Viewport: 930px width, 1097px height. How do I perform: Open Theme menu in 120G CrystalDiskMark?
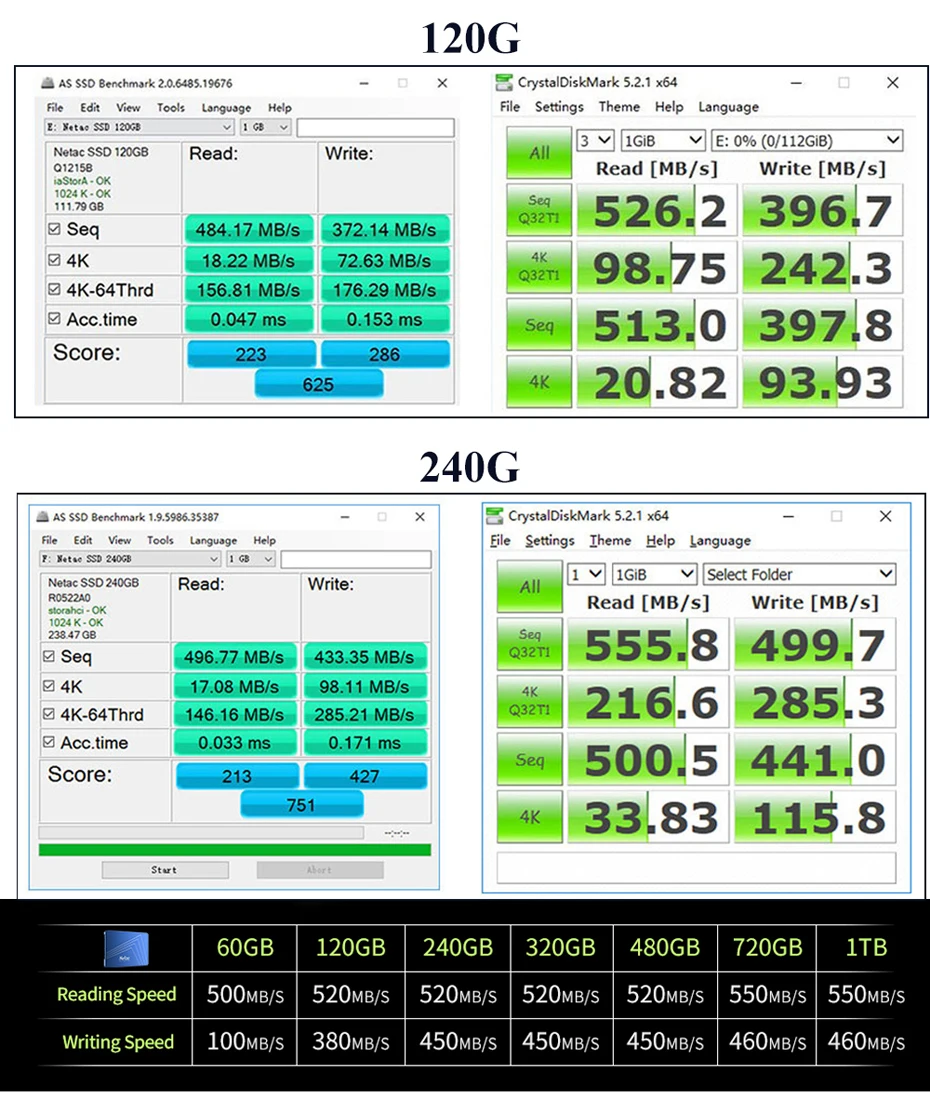click(x=619, y=107)
